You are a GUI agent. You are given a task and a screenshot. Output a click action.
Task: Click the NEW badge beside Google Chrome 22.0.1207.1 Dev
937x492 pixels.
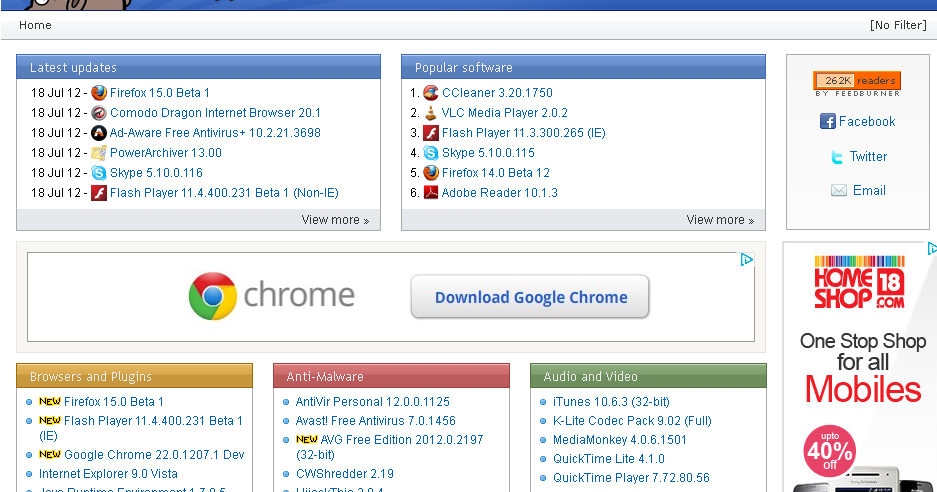click(50, 454)
